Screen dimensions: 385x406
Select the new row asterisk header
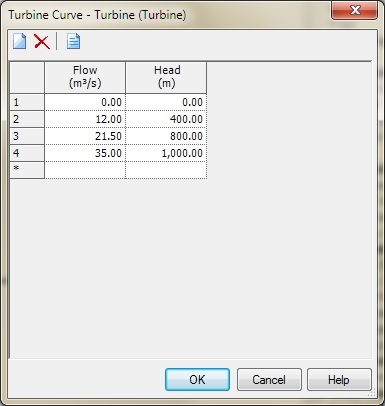pyautogui.click(x=27, y=170)
